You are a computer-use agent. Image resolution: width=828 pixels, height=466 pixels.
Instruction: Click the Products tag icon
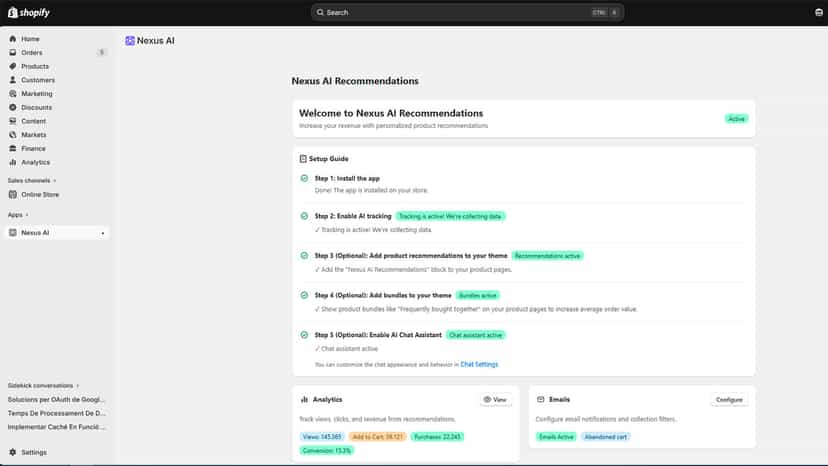[x=13, y=66]
